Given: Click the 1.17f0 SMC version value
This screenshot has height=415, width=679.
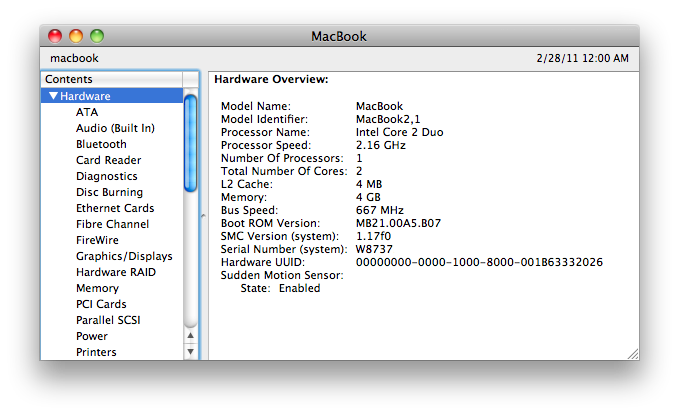Looking at the screenshot, I should pyautogui.click(x=373, y=236).
